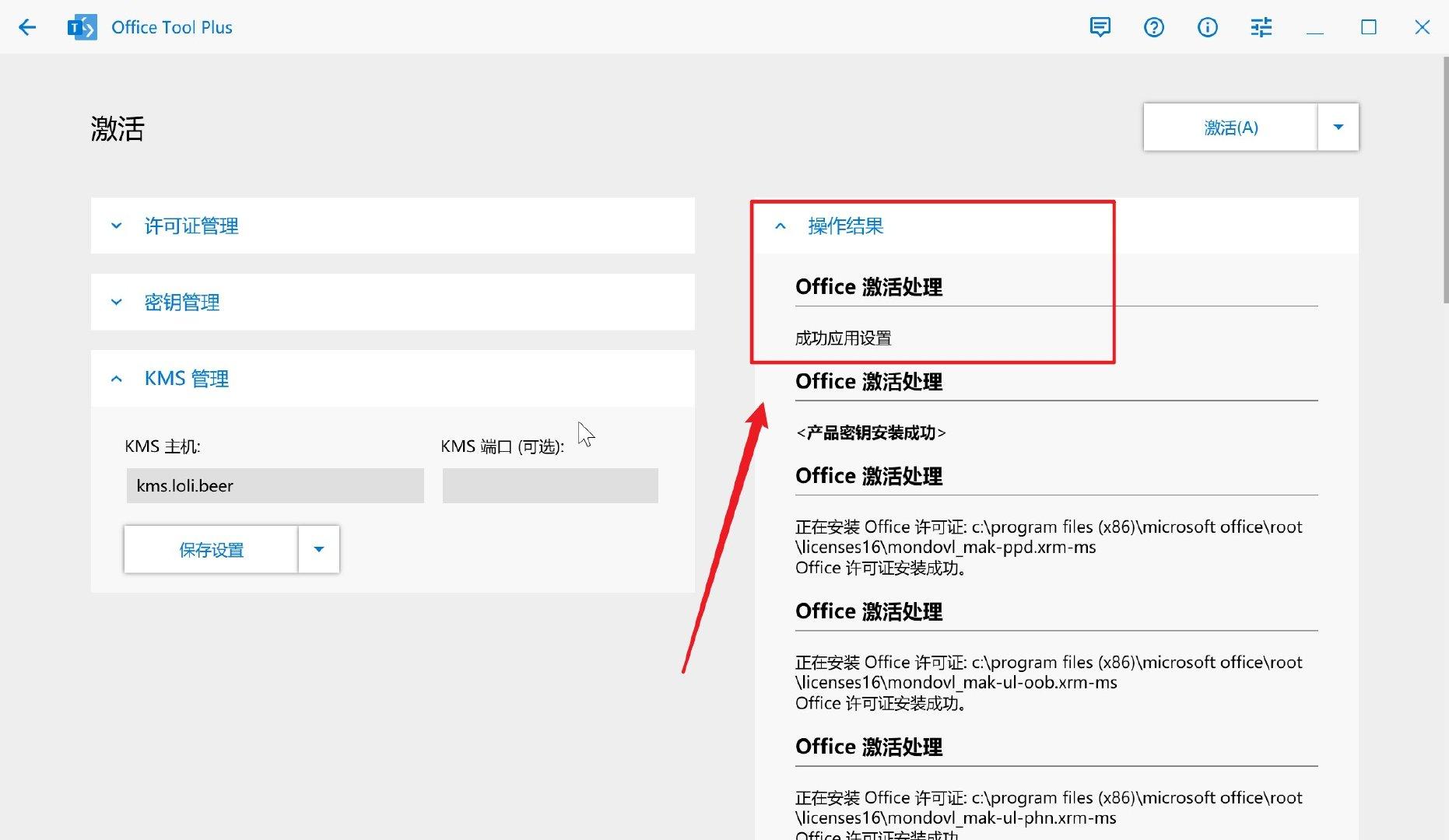Select the <产品密钥安装成功> result text
The image size is (1449, 840).
pos(871,432)
